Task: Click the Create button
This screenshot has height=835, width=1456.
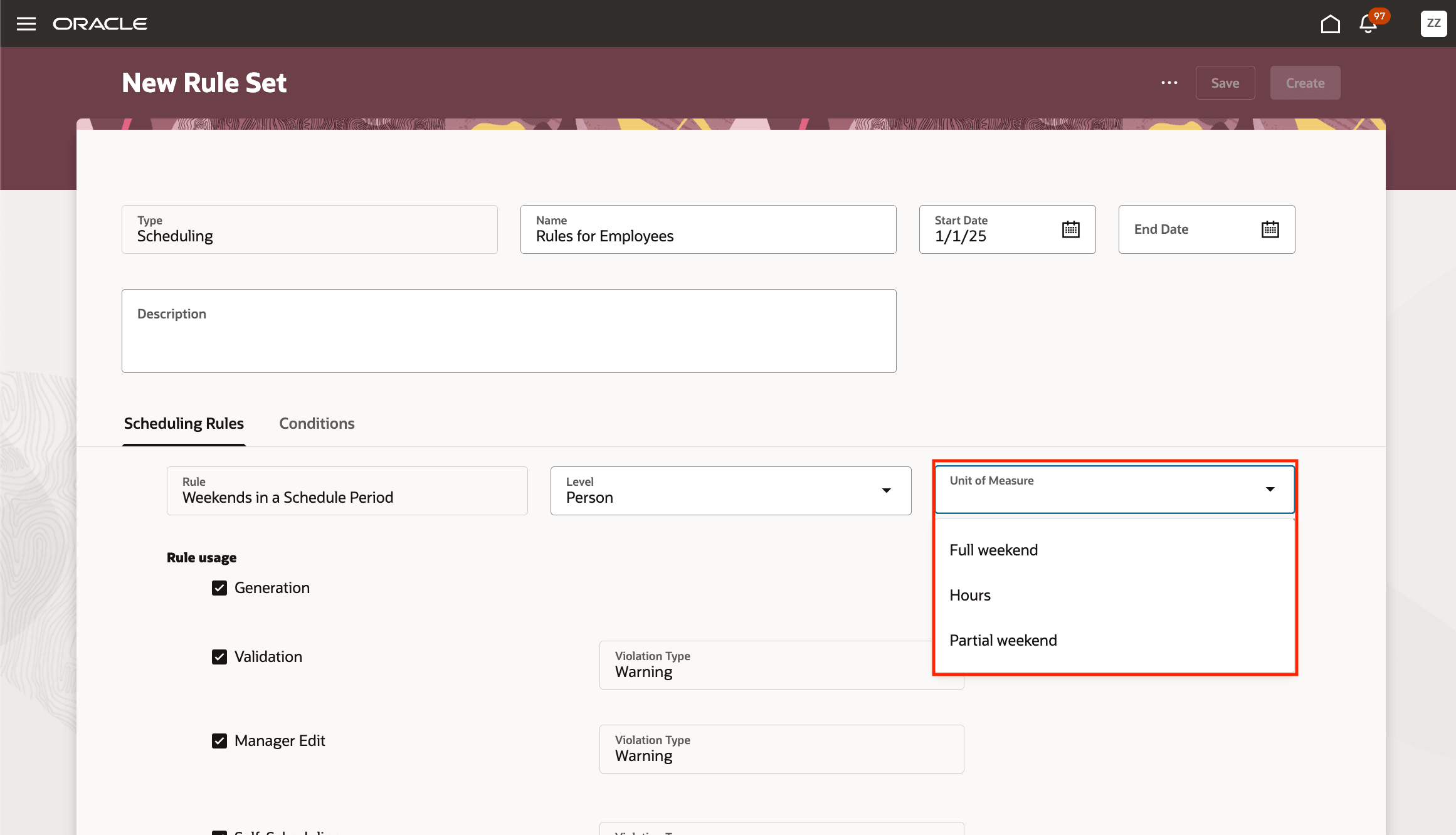Action: [1305, 83]
